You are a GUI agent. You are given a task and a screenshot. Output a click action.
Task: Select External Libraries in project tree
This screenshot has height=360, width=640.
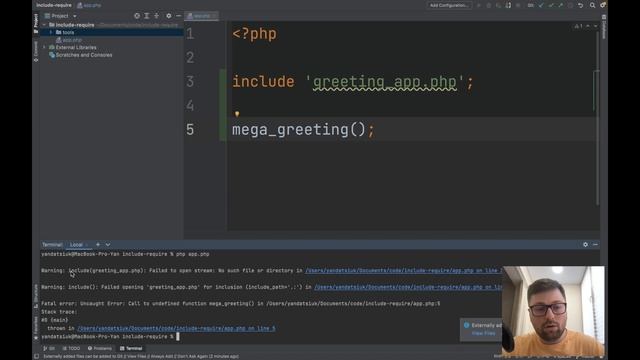[76, 47]
